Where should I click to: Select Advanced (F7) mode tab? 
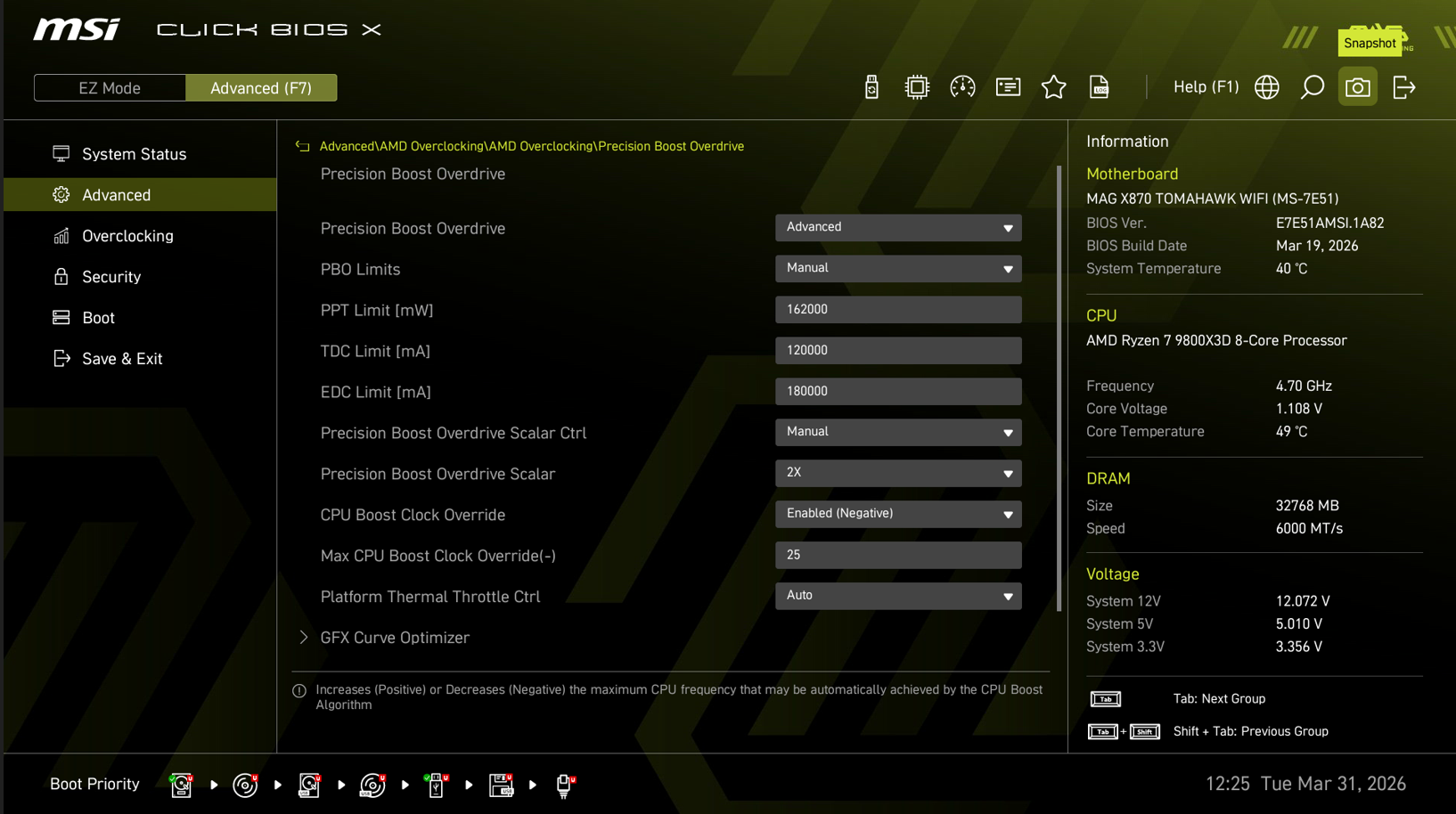261,88
